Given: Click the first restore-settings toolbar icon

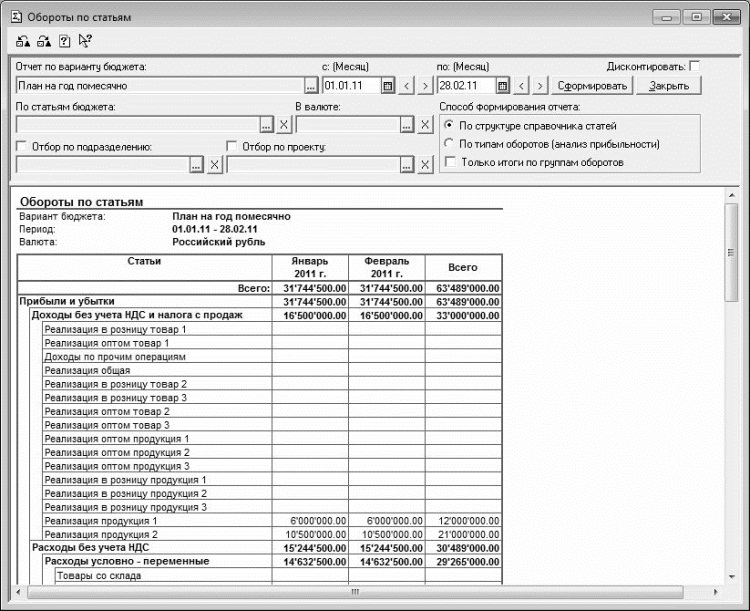Looking at the screenshot, I should point(22,42).
